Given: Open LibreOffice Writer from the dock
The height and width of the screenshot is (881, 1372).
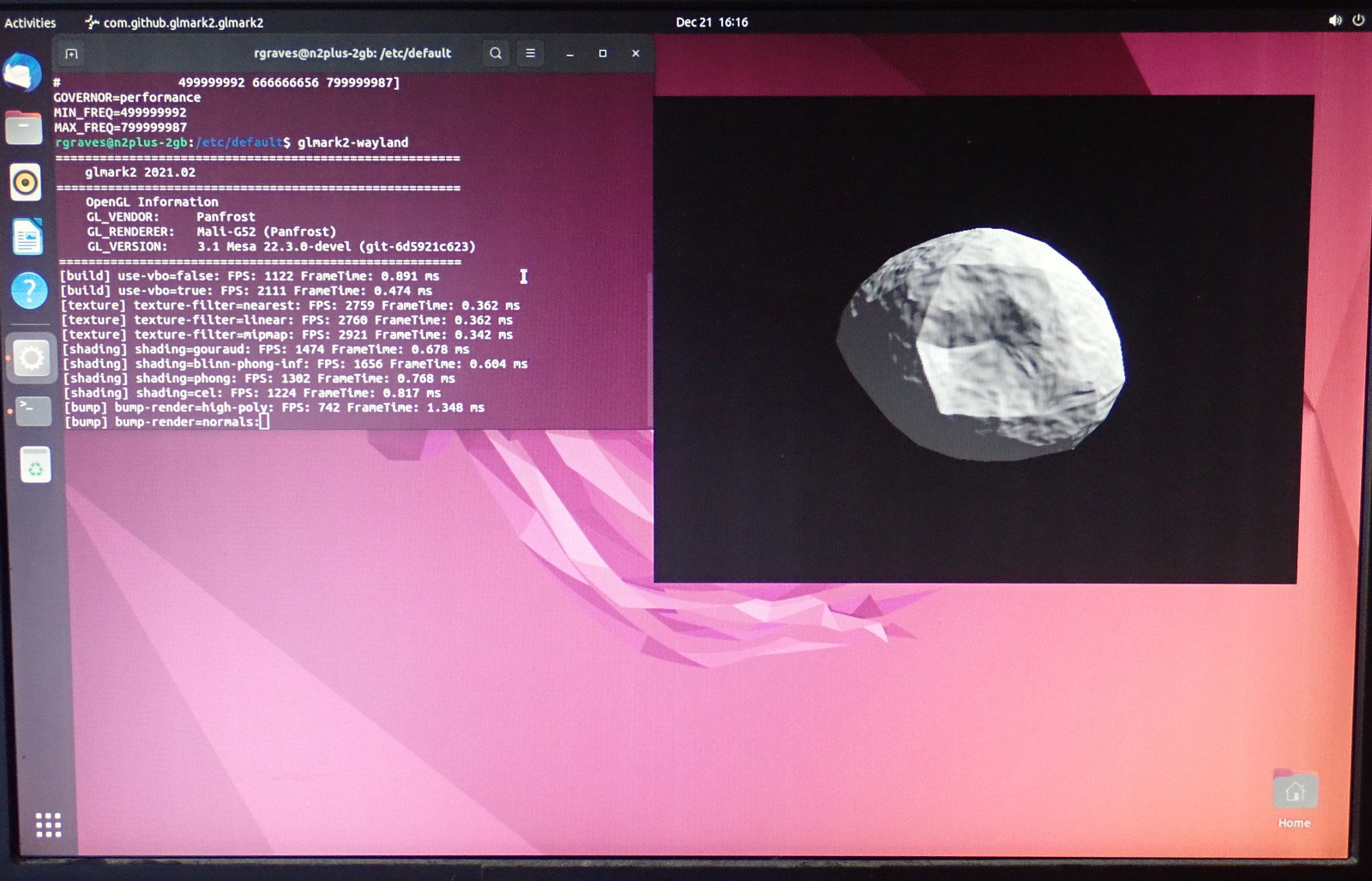Looking at the screenshot, I should coord(27,237).
